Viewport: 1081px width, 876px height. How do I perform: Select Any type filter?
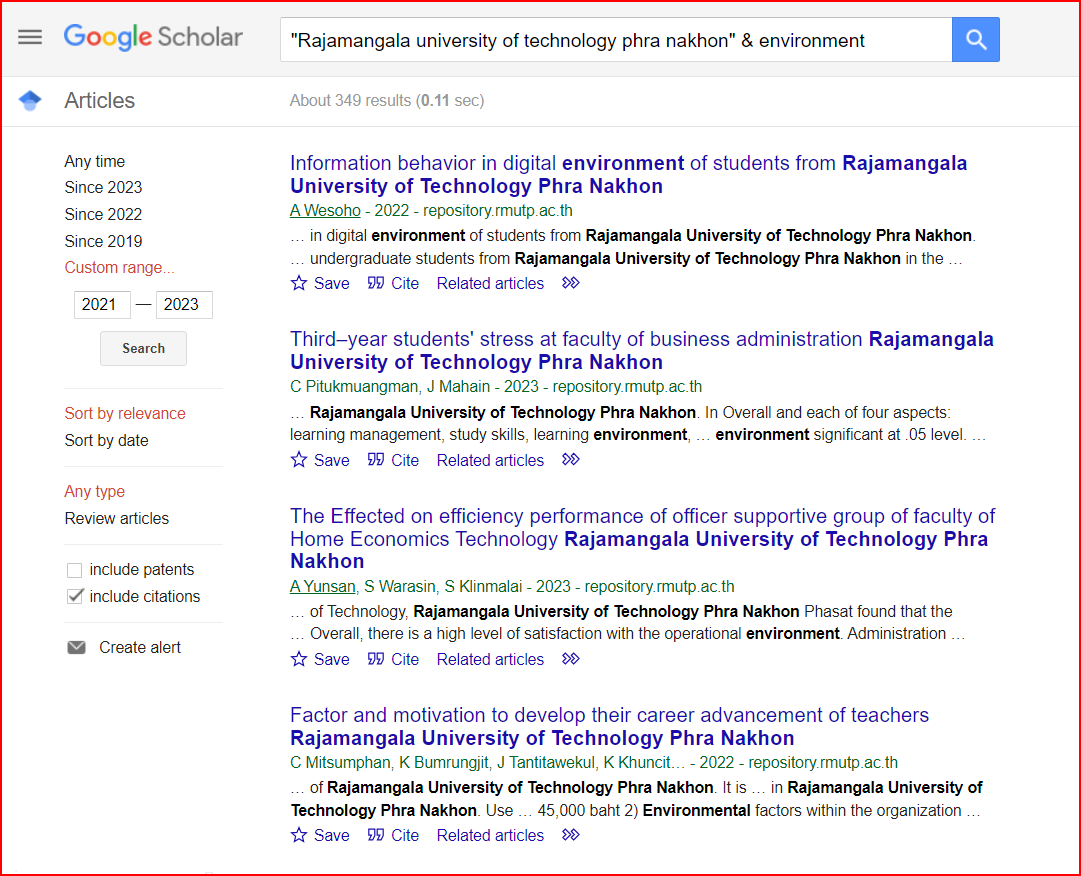[x=94, y=491]
